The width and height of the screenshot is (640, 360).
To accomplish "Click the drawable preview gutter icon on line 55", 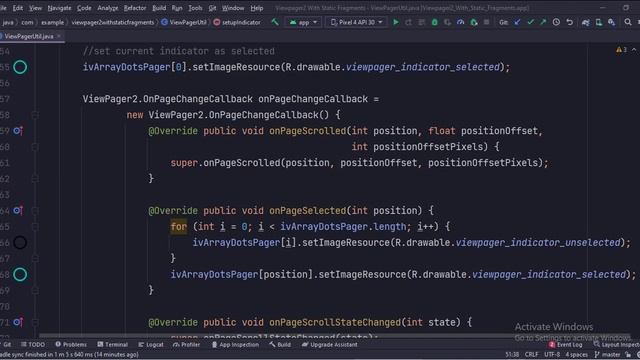I will (x=20, y=67).
